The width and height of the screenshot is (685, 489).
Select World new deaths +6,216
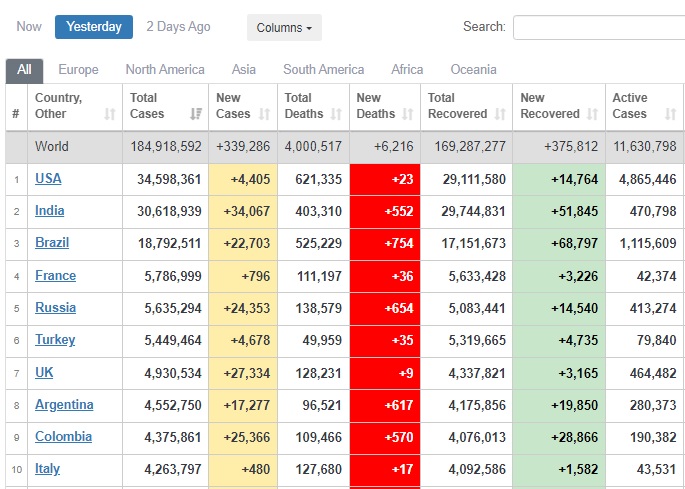point(394,146)
